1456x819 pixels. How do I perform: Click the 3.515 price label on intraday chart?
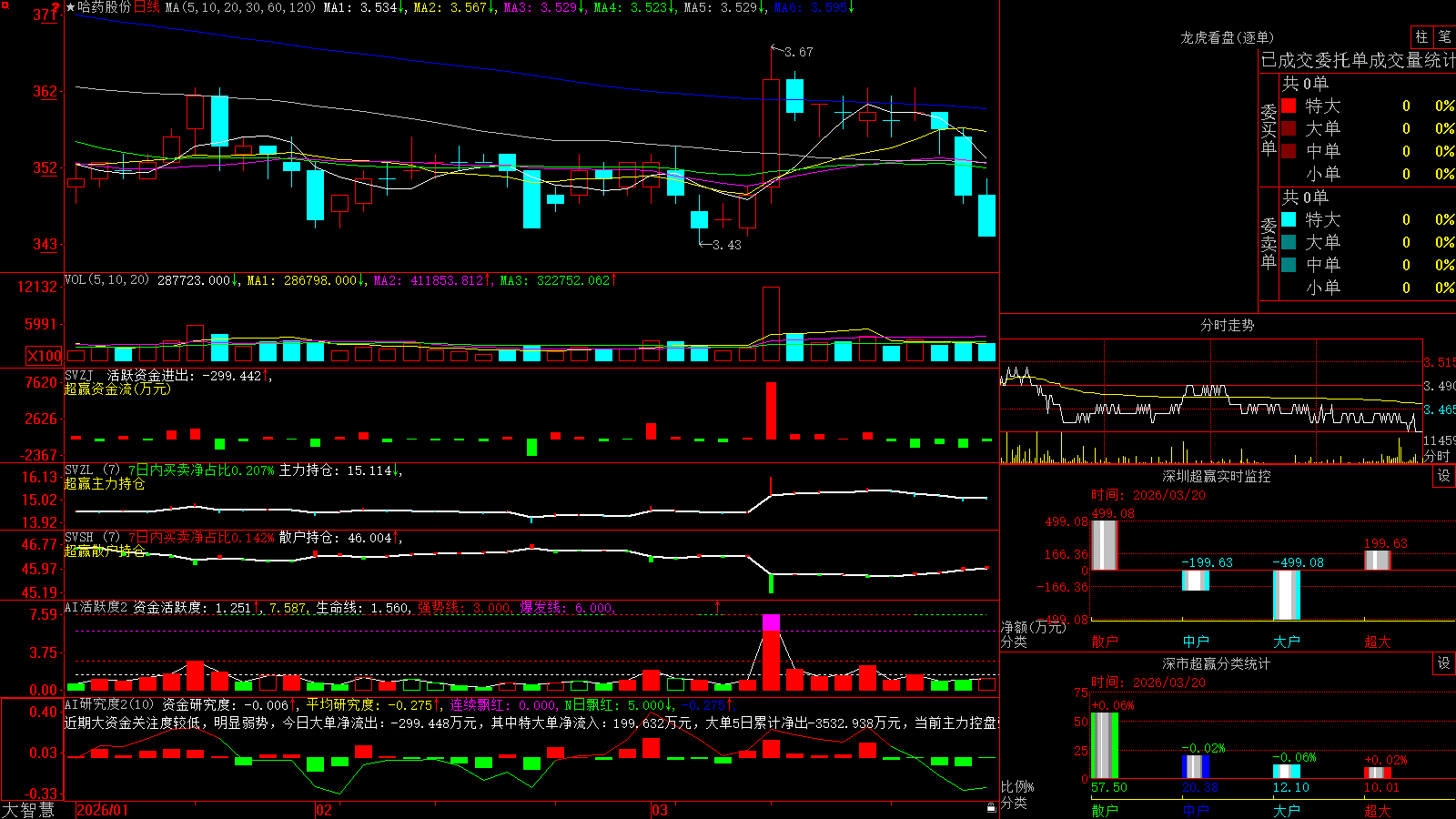click(x=1439, y=362)
